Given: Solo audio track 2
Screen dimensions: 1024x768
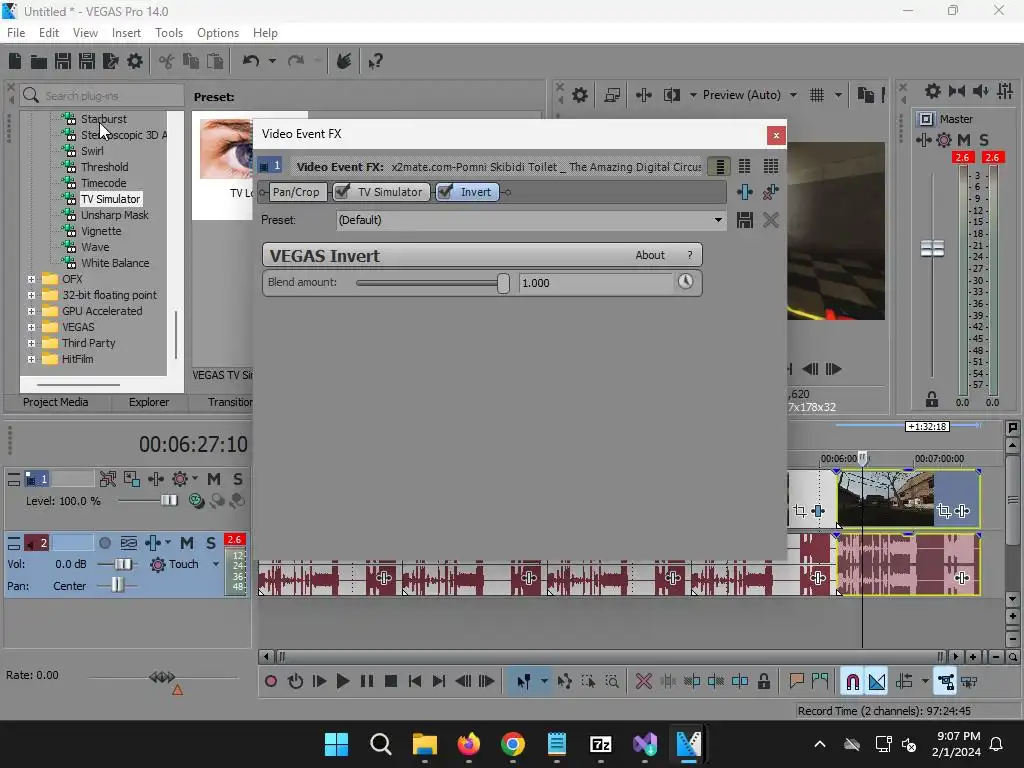Looking at the screenshot, I should point(211,543).
